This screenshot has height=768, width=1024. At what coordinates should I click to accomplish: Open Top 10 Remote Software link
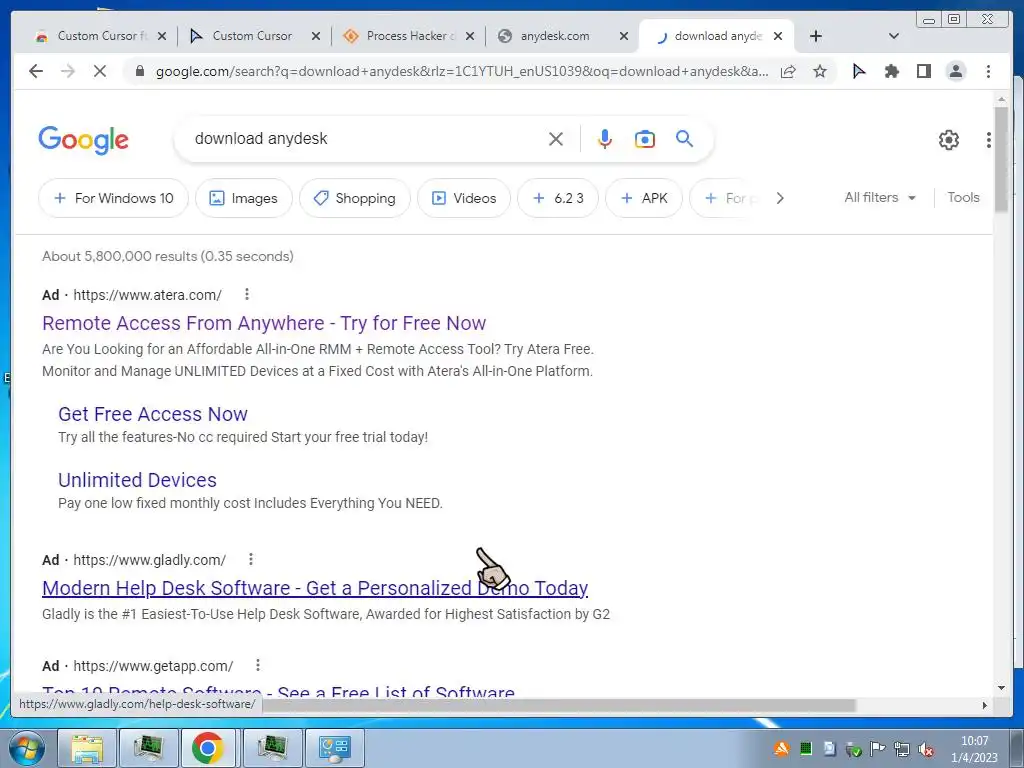point(278,692)
